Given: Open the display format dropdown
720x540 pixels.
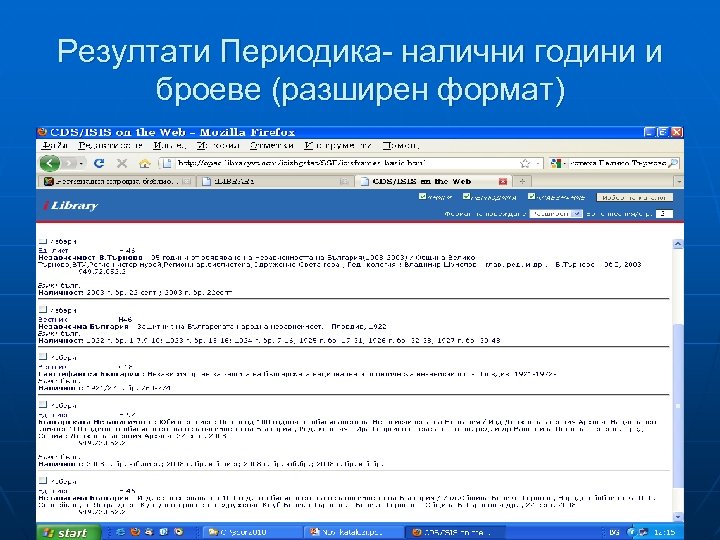Looking at the screenshot, I should pos(556,214).
